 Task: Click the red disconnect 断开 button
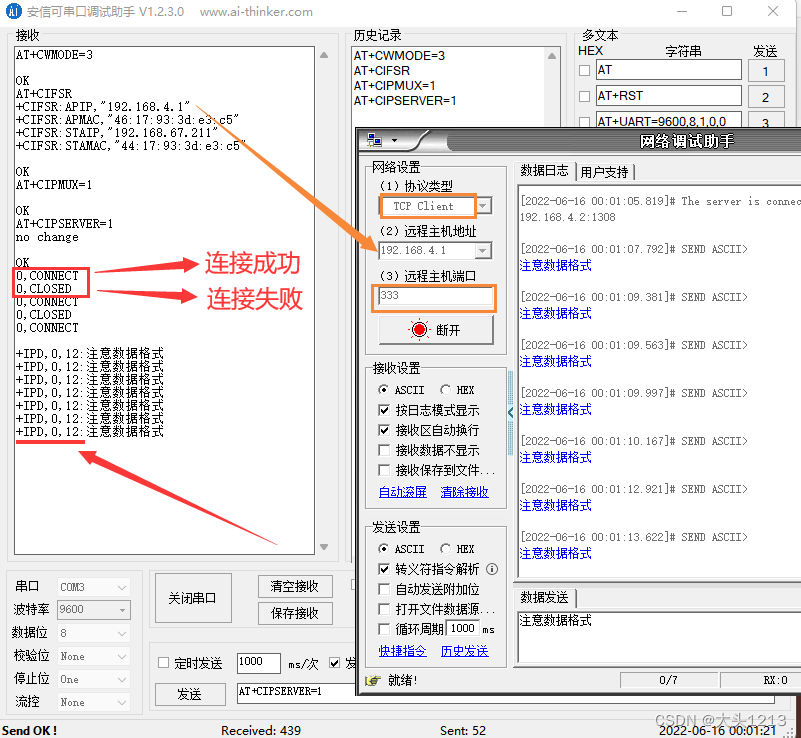[436, 330]
